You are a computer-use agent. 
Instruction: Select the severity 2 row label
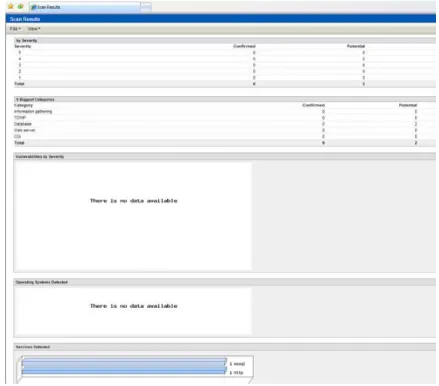[x=20, y=71]
